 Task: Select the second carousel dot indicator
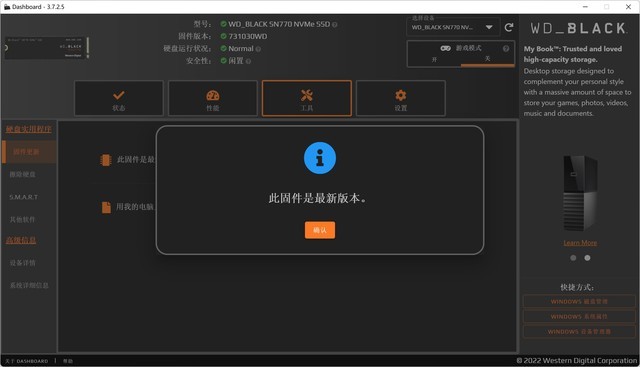point(587,258)
